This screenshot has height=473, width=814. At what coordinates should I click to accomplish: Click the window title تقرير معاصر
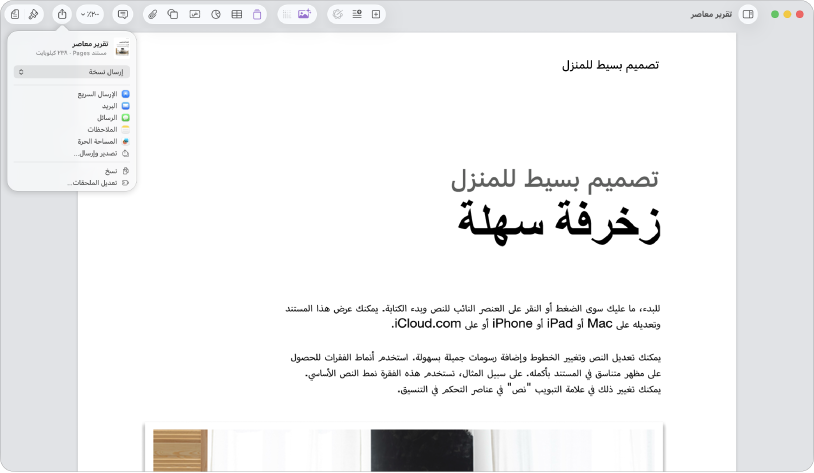pos(711,15)
